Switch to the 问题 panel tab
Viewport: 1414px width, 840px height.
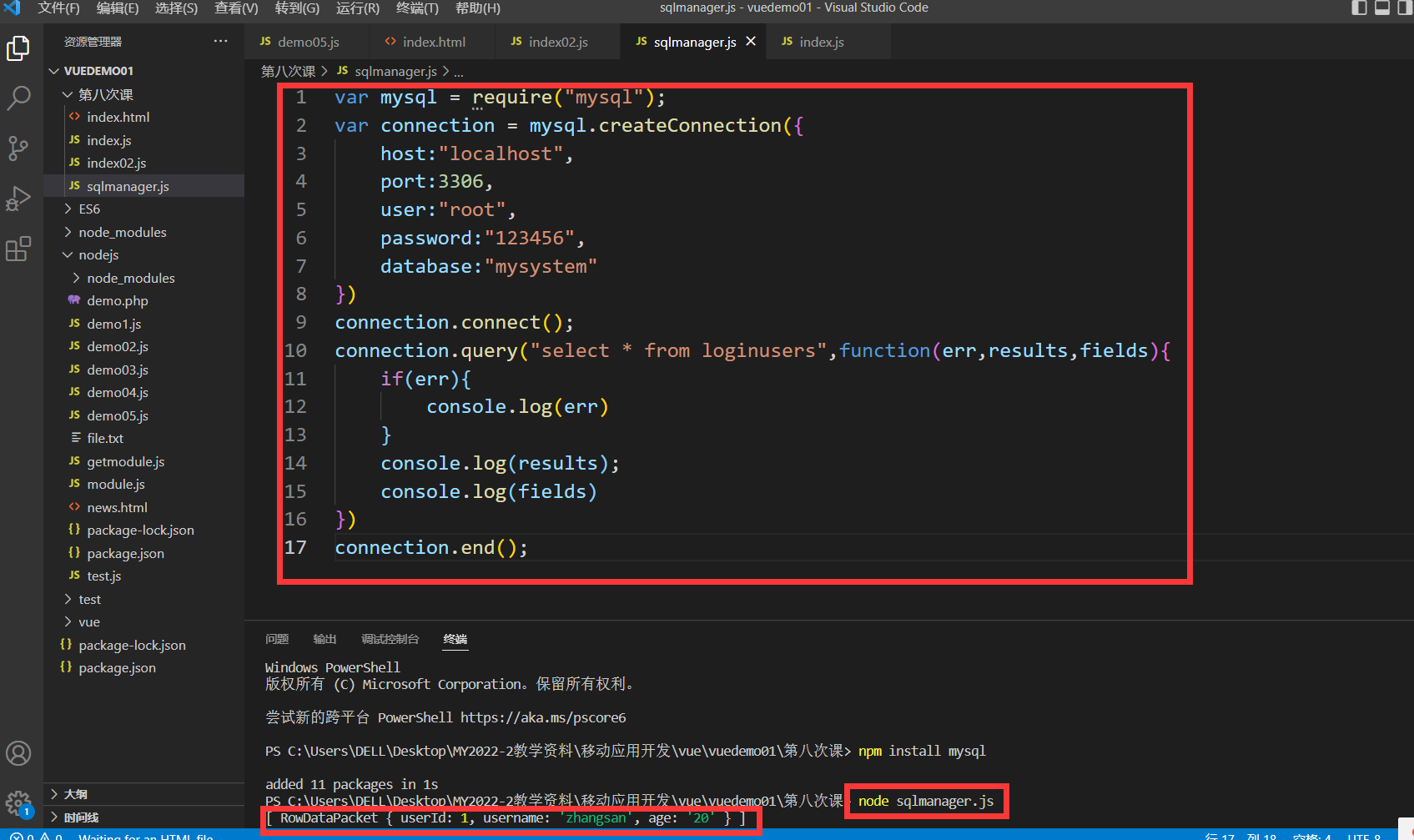277,639
